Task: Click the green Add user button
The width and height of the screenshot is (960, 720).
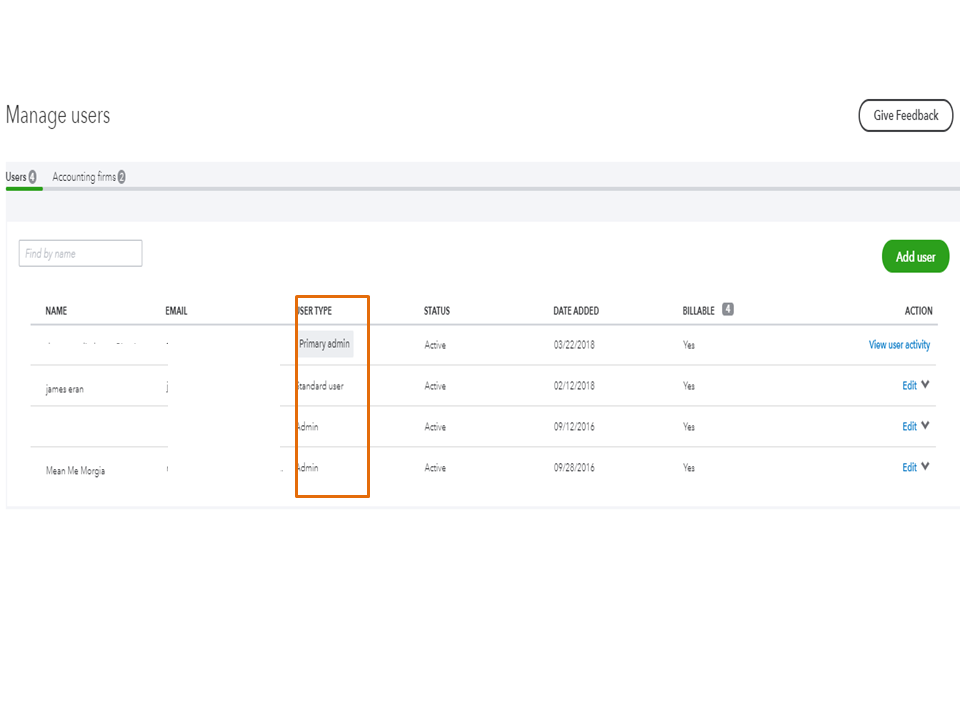Action: coord(914,256)
